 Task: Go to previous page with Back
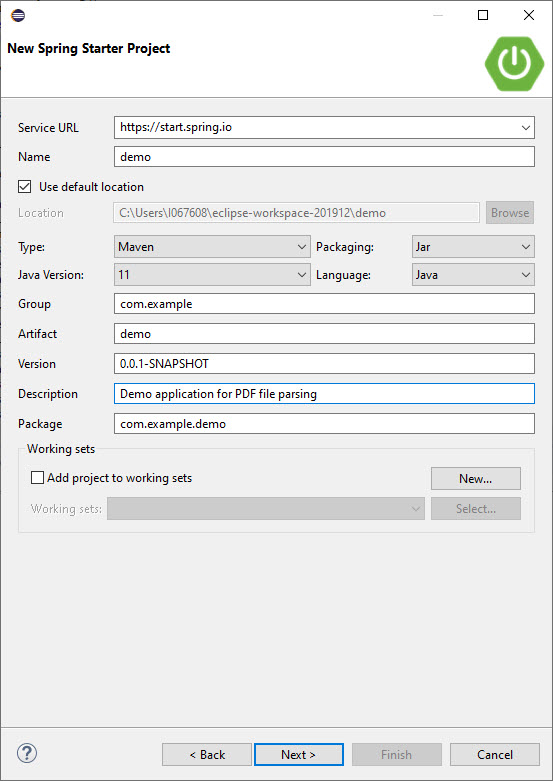[207, 755]
